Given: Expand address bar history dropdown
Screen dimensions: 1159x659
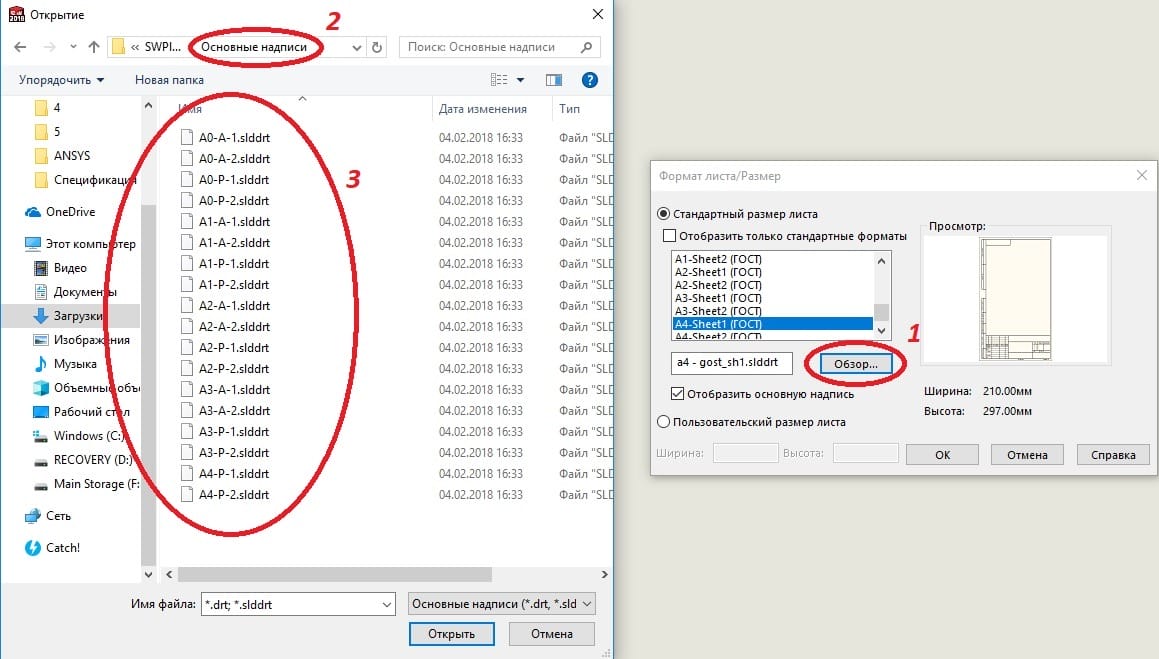Looking at the screenshot, I should click(x=357, y=47).
